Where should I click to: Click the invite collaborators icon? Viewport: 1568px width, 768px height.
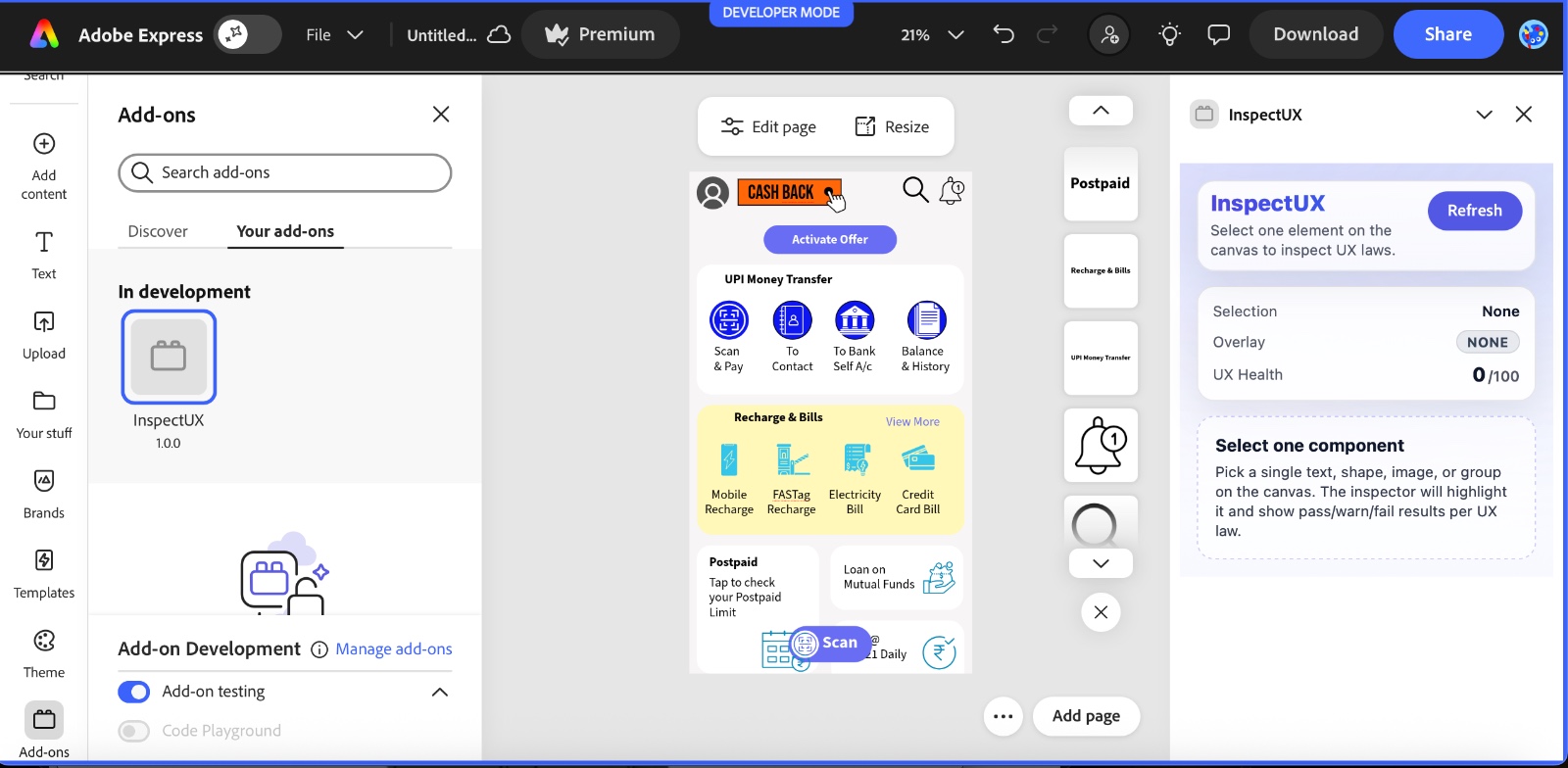[x=1109, y=35]
